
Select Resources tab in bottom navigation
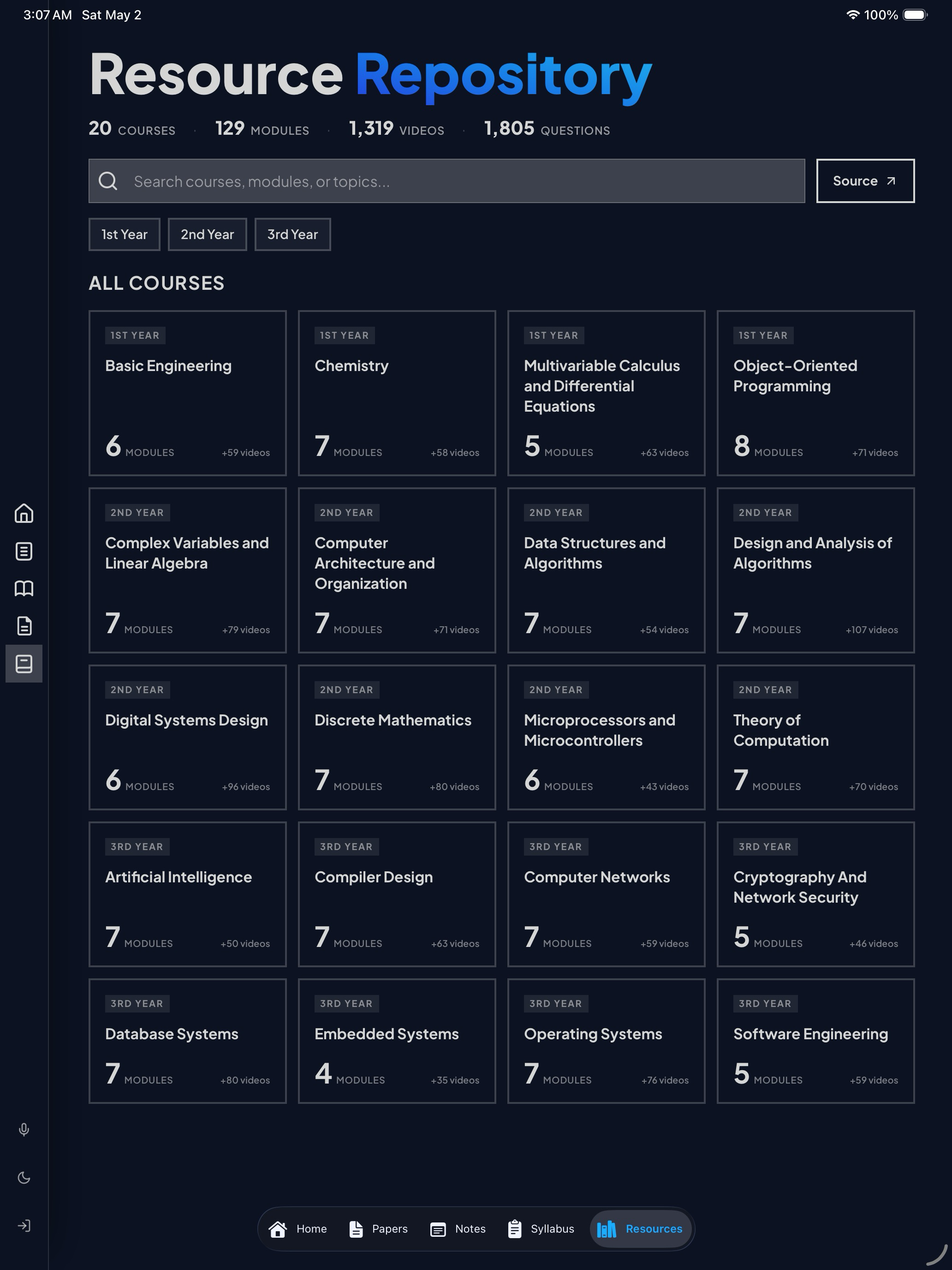(640, 1228)
